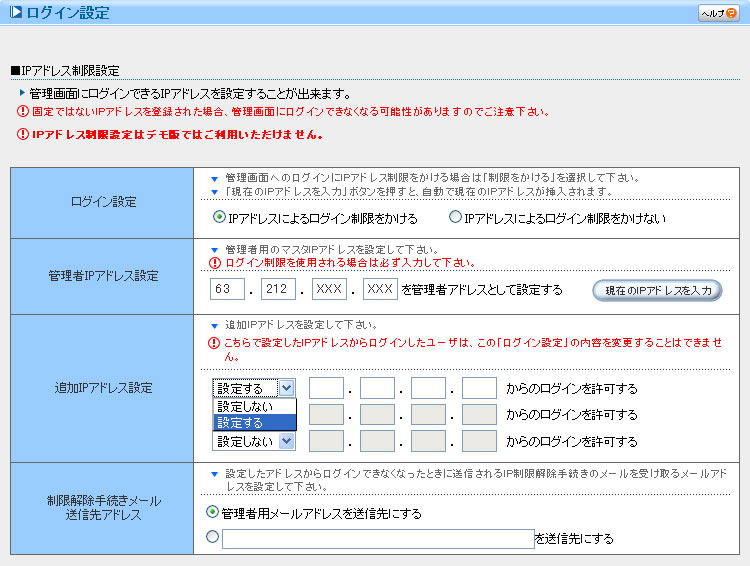
Task: Click the admin IP field containing 63
Action: (x=228, y=290)
